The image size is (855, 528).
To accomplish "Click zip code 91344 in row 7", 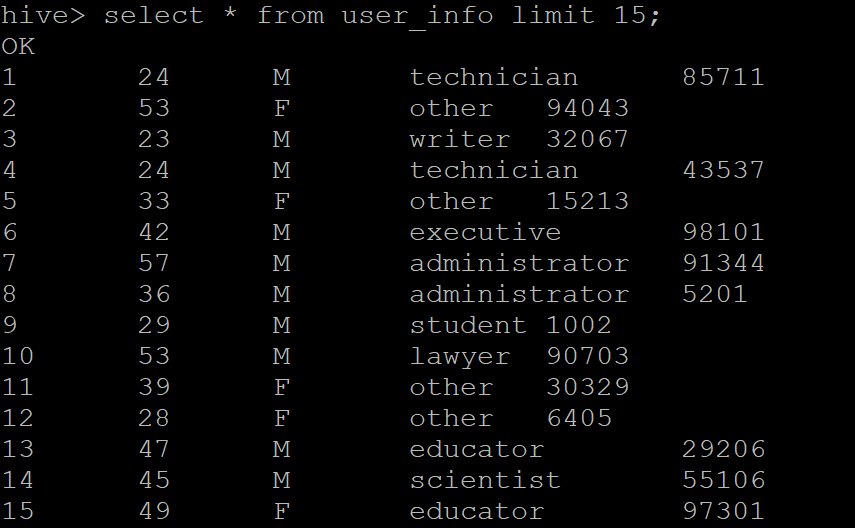I will [x=723, y=263].
